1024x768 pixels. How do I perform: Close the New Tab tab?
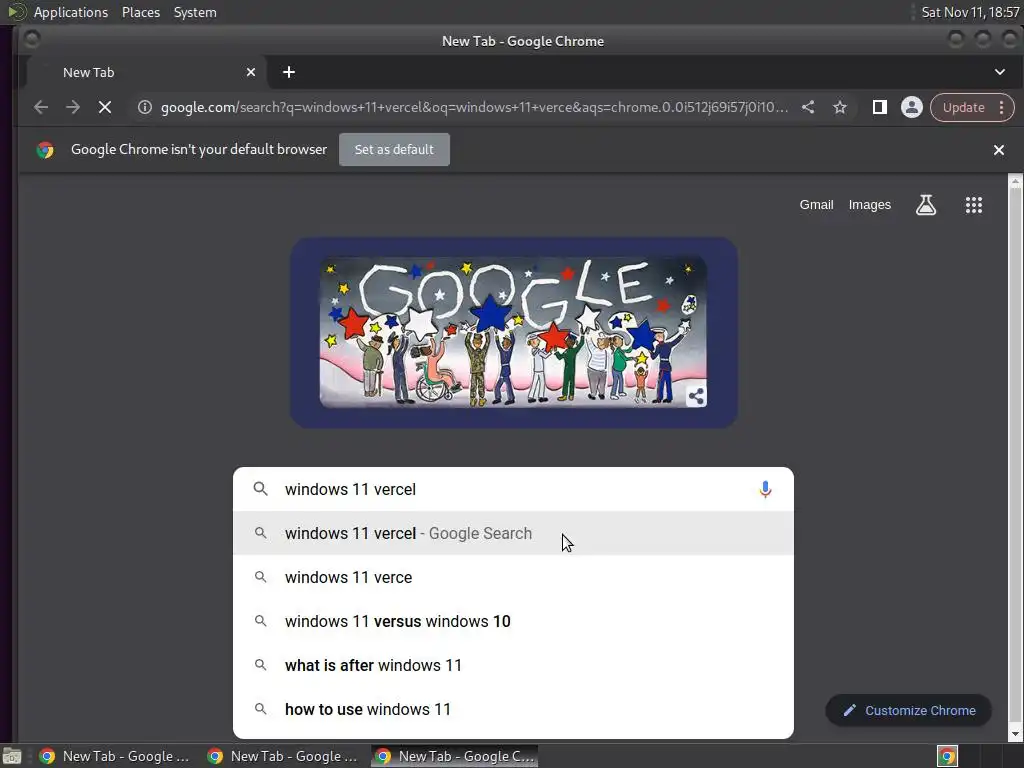(251, 72)
